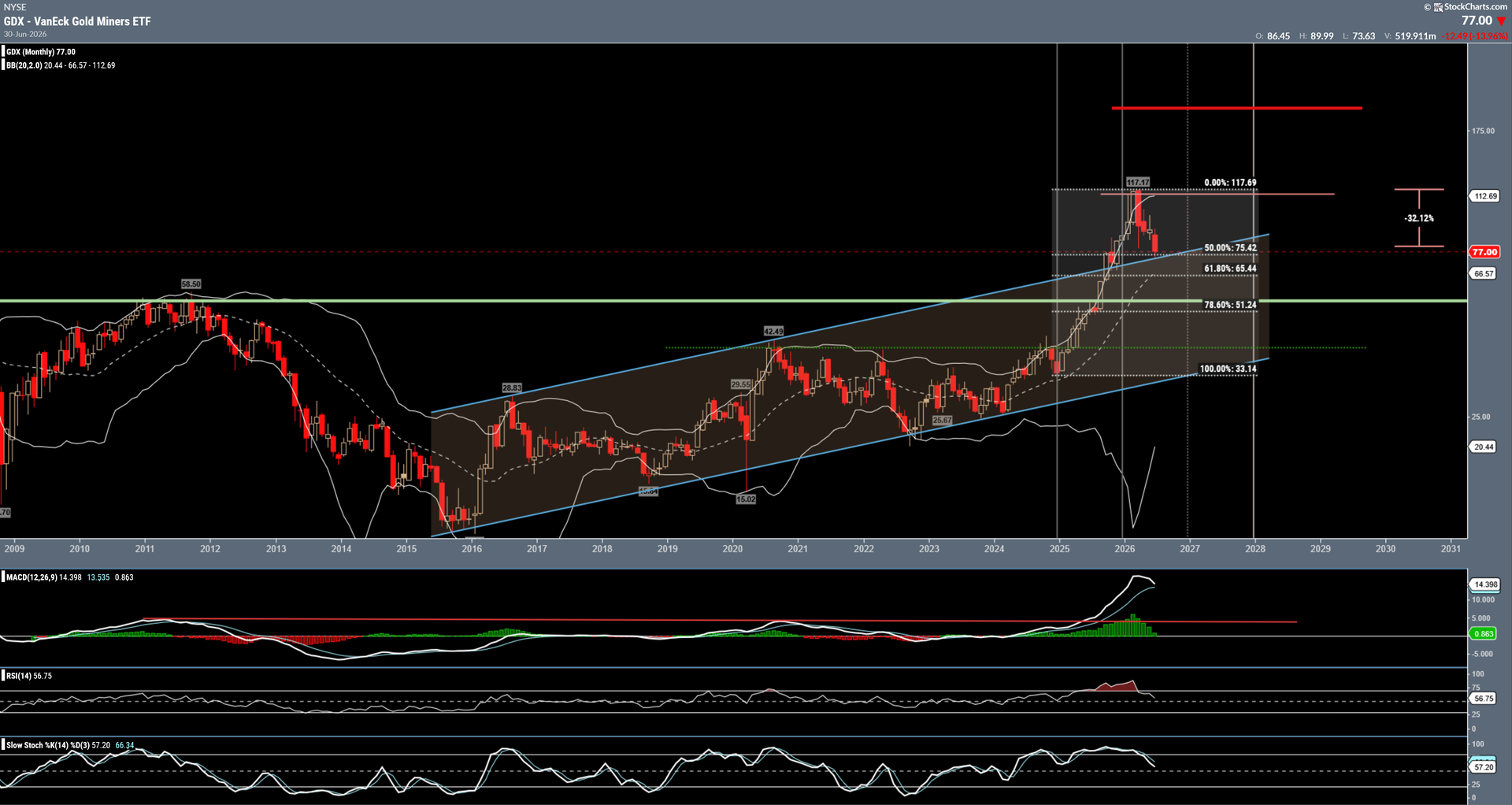Click the '14.398' MACD axis value tag
Viewport: 1512px width, 805px height.
(1485, 584)
